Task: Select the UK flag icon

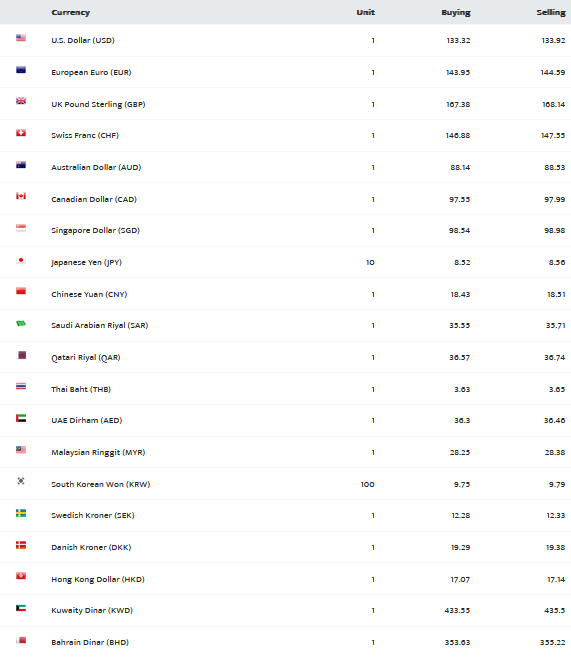Action: pyautogui.click(x=21, y=101)
